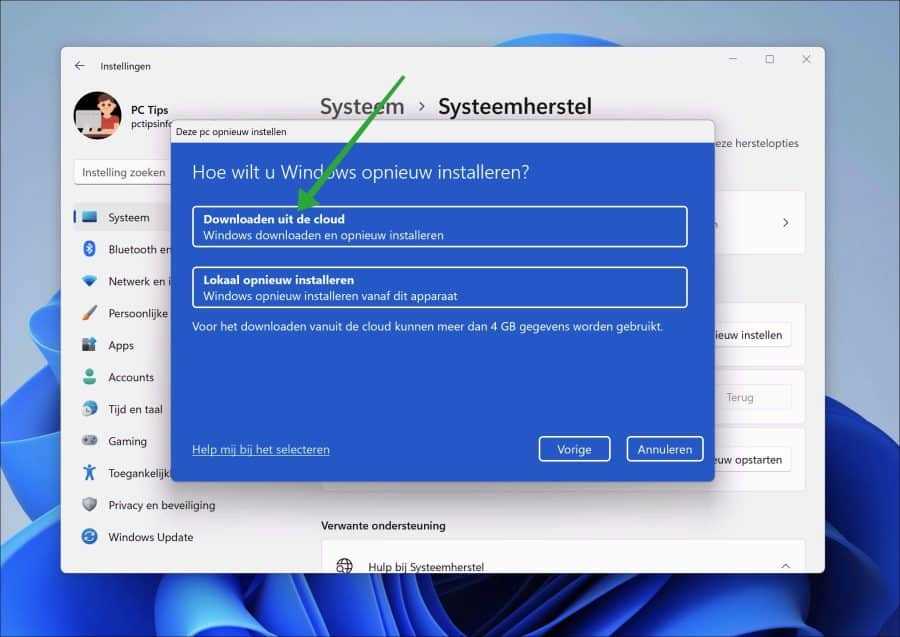Click the Windows Update refresh icon
Screen dimensions: 900x637
click(90, 537)
